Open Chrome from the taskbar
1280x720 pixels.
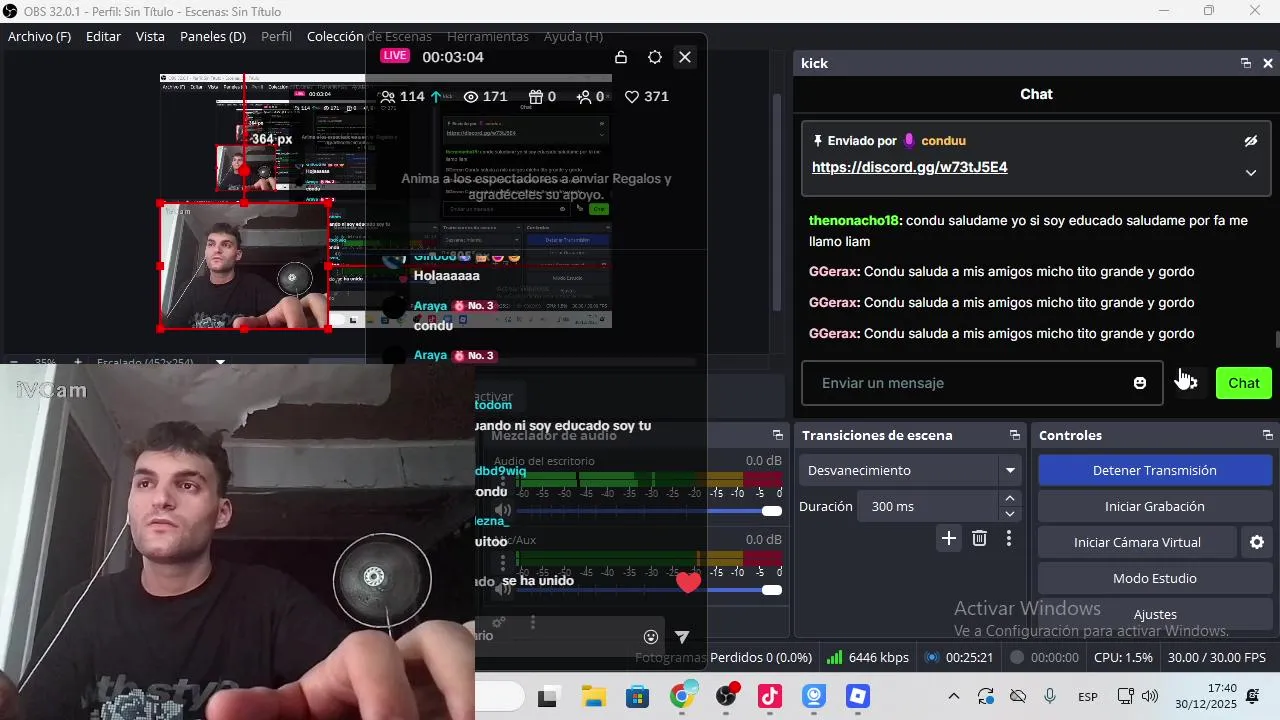coord(682,697)
